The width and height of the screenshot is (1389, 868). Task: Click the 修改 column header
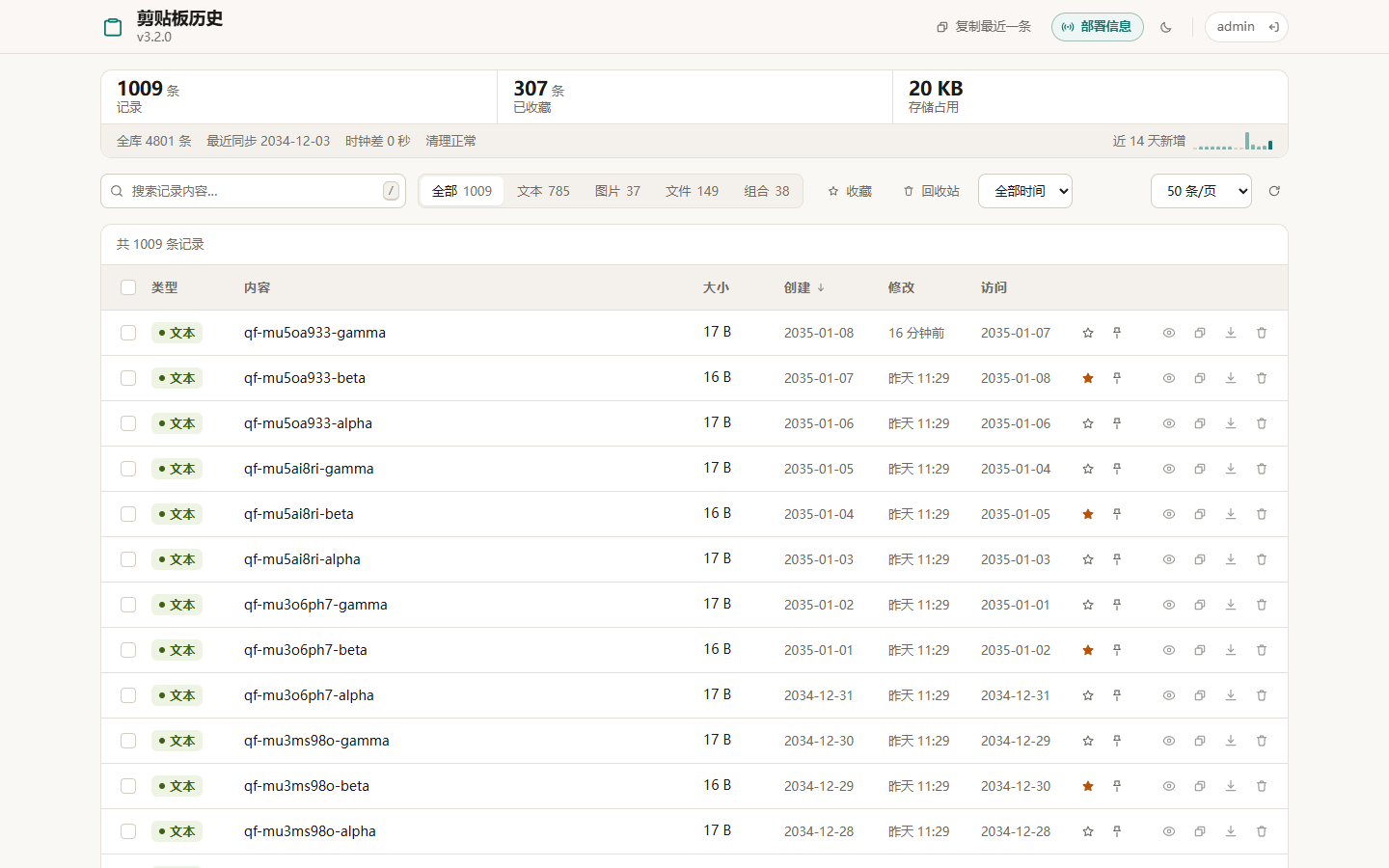pos(901,287)
